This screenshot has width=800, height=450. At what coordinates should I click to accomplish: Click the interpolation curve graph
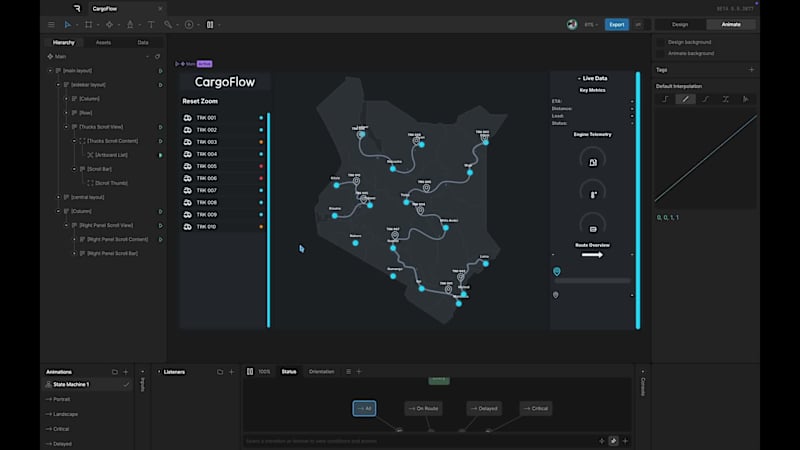pos(706,159)
